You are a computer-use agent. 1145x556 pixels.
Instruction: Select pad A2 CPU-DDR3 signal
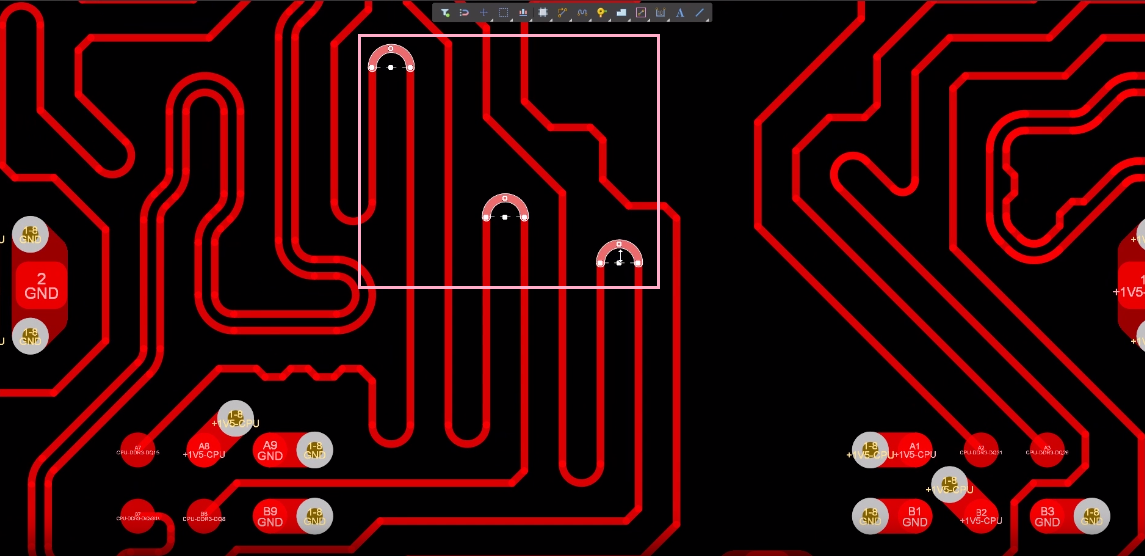(981, 450)
